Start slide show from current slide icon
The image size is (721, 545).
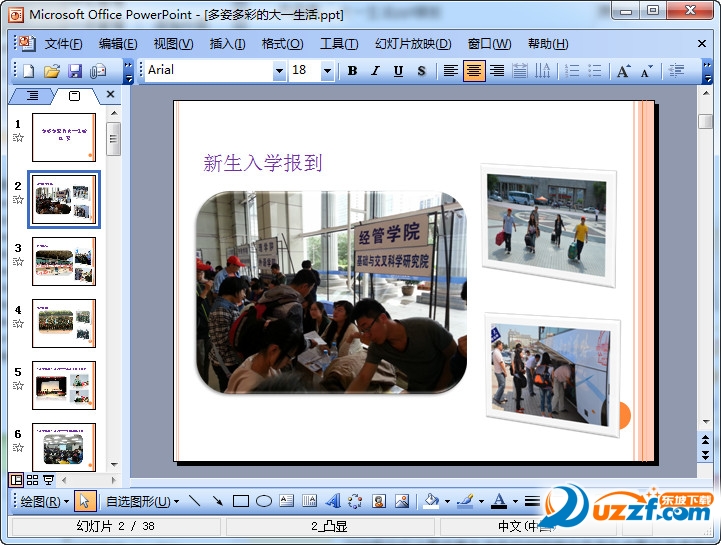click(48, 480)
